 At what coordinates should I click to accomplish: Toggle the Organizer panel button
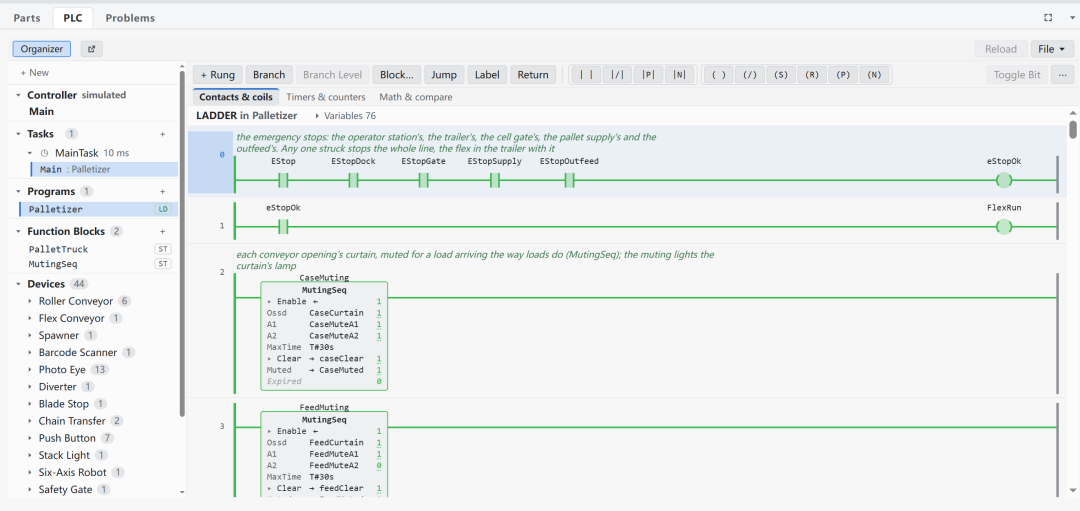[41, 49]
